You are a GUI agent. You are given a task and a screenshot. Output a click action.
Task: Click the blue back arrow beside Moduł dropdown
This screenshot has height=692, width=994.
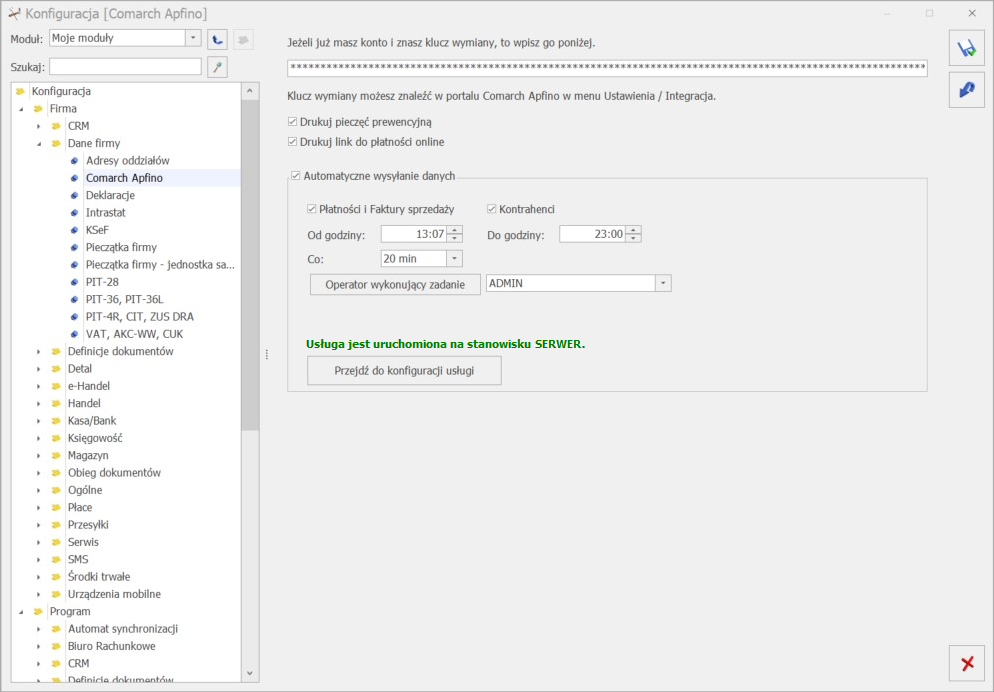(217, 39)
